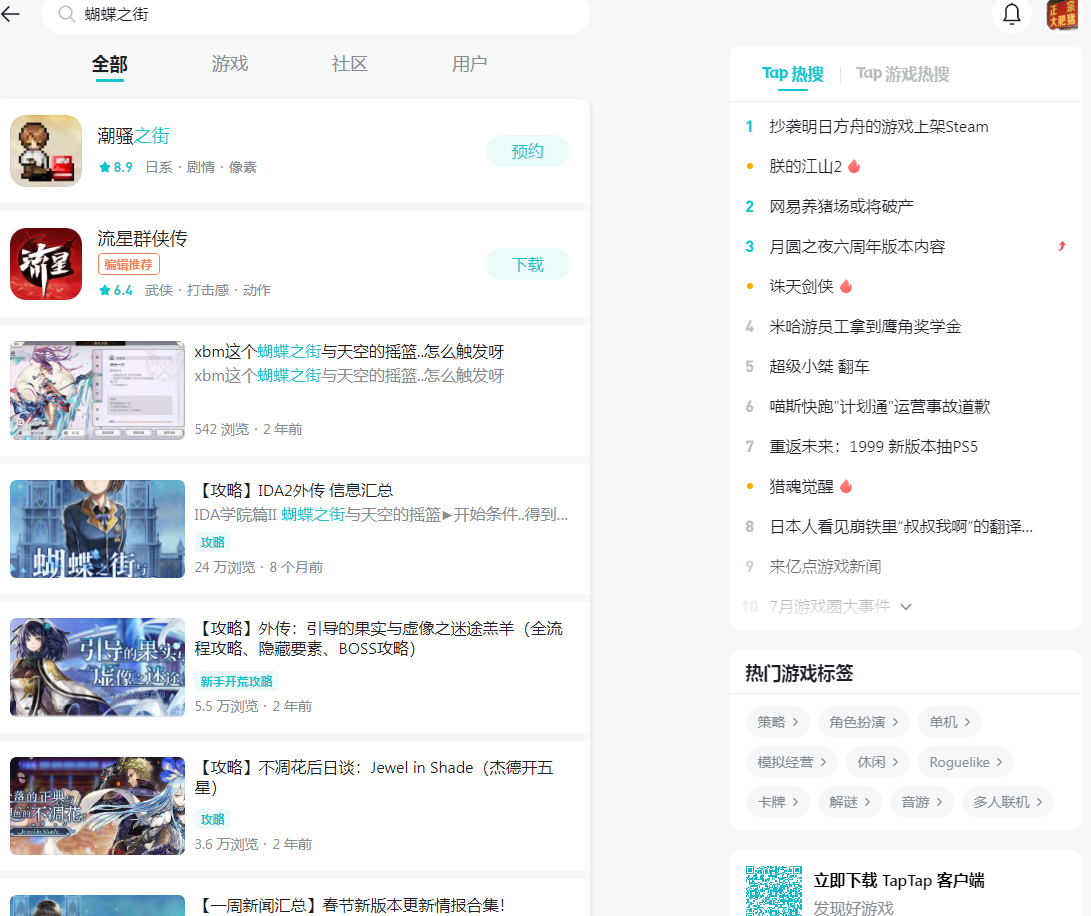Focus the search field containing 蝴蝶之街

click(316, 15)
